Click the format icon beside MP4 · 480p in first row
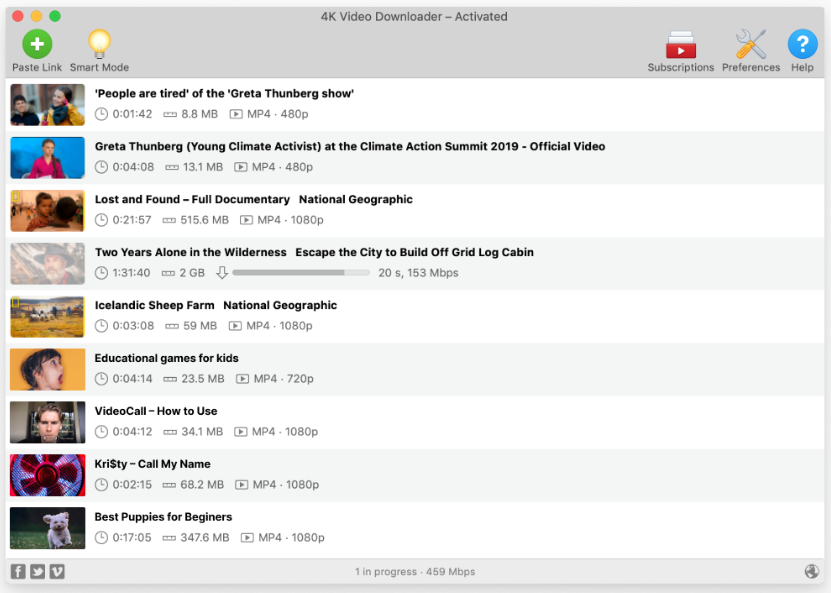831x593 pixels. click(x=236, y=114)
